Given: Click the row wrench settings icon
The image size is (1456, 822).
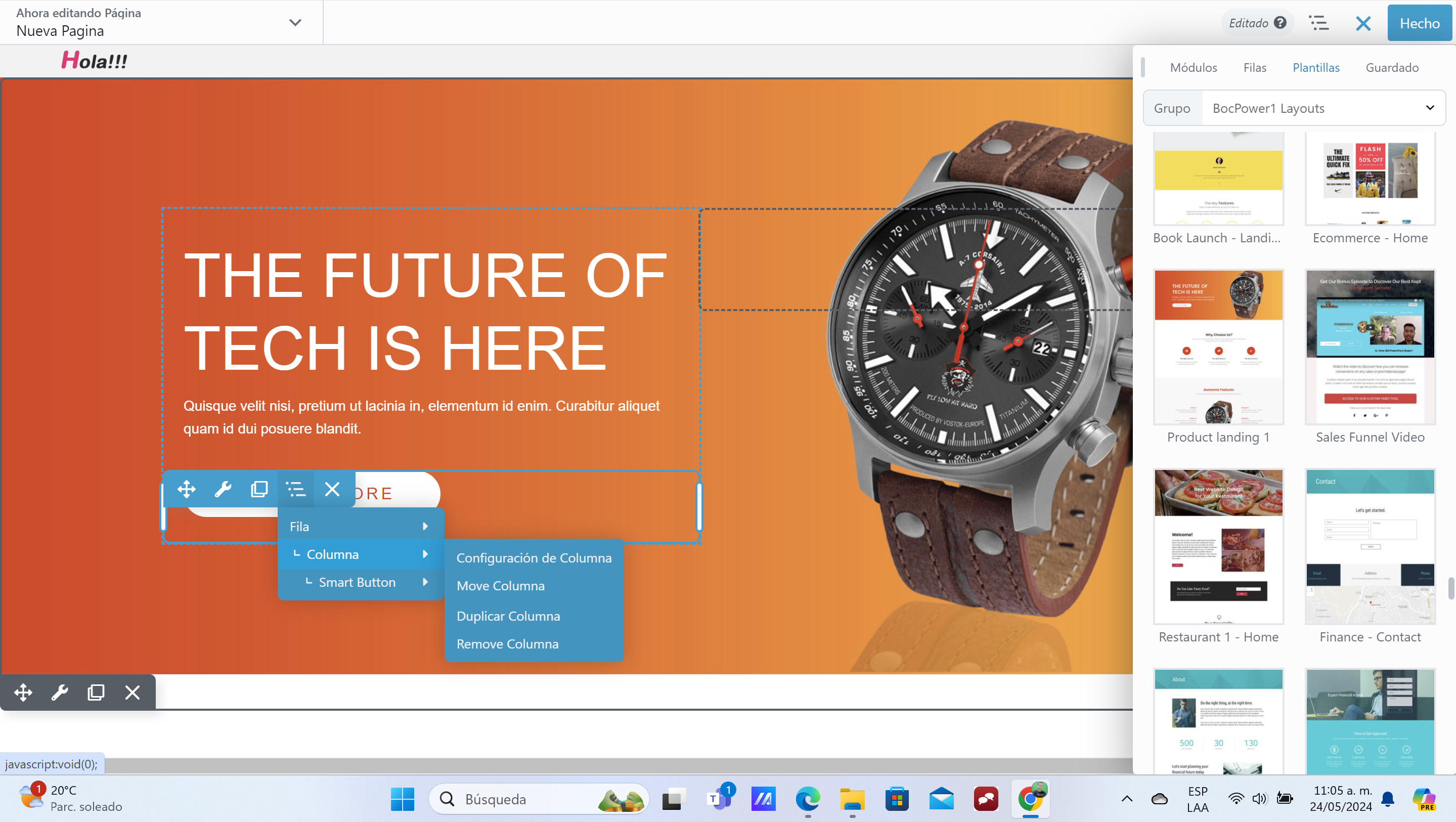Looking at the screenshot, I should pyautogui.click(x=59, y=692).
